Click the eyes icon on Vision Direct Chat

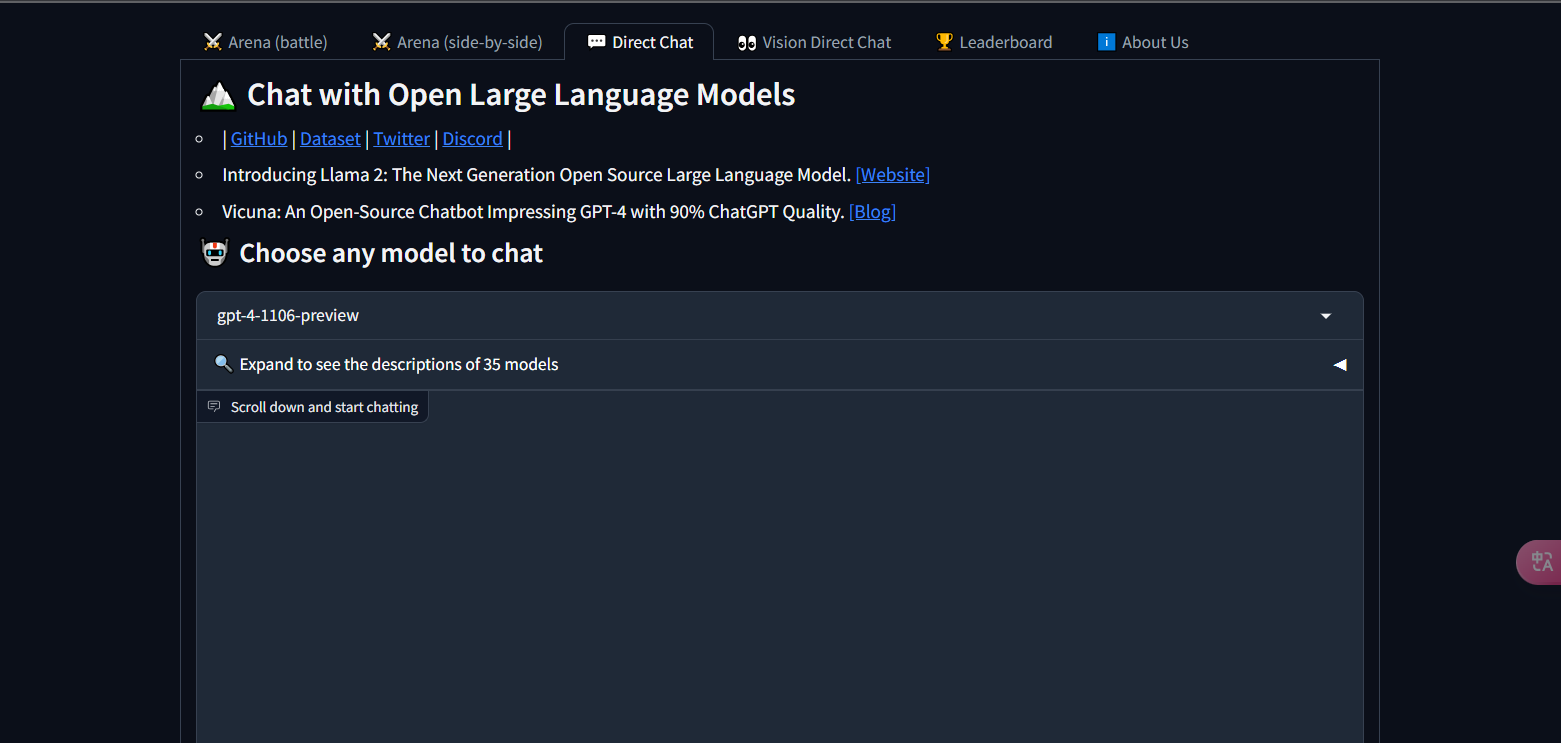tap(747, 42)
